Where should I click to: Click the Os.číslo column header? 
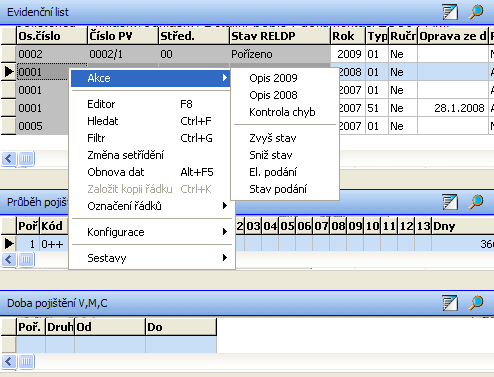52,36
